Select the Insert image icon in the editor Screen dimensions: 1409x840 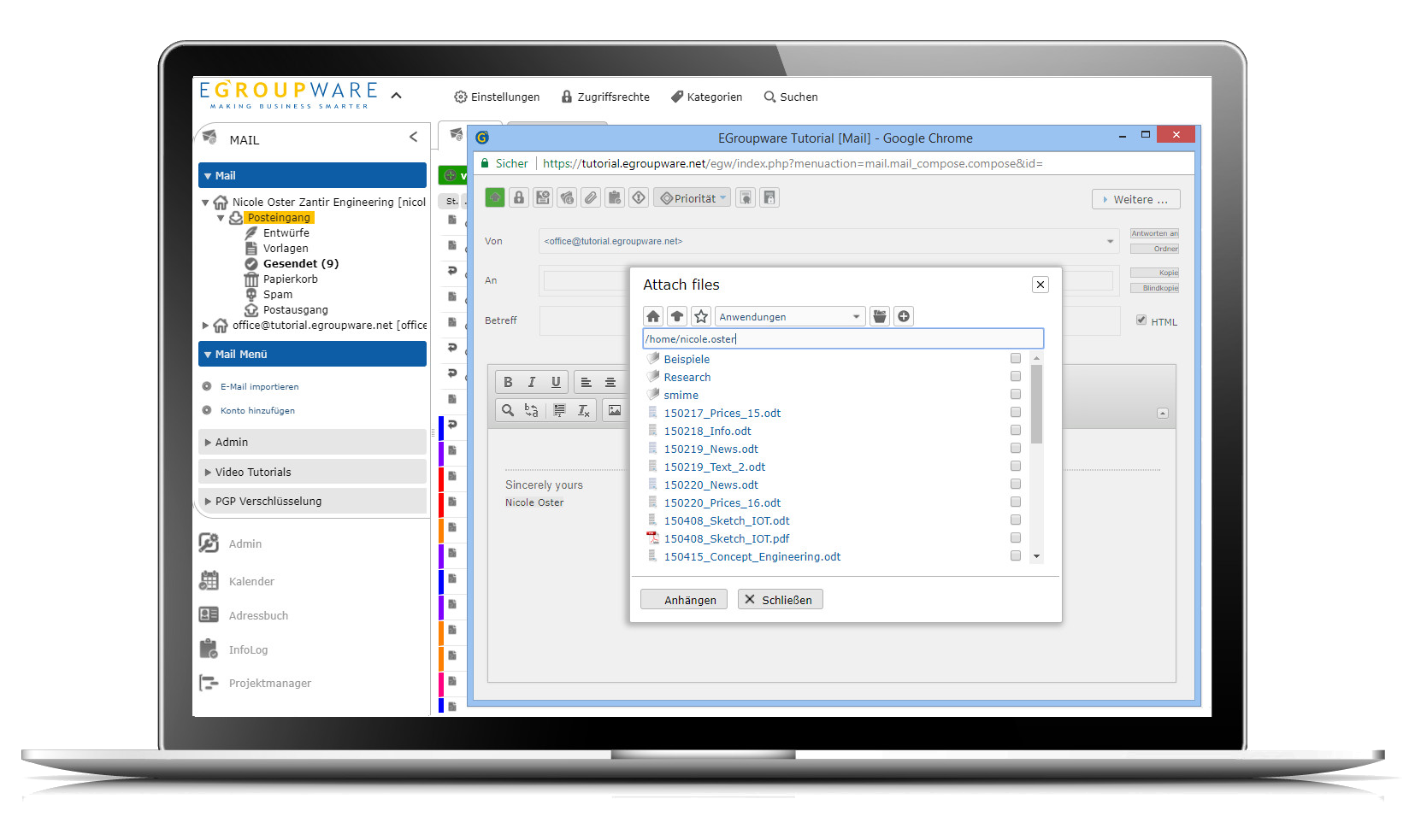point(615,410)
